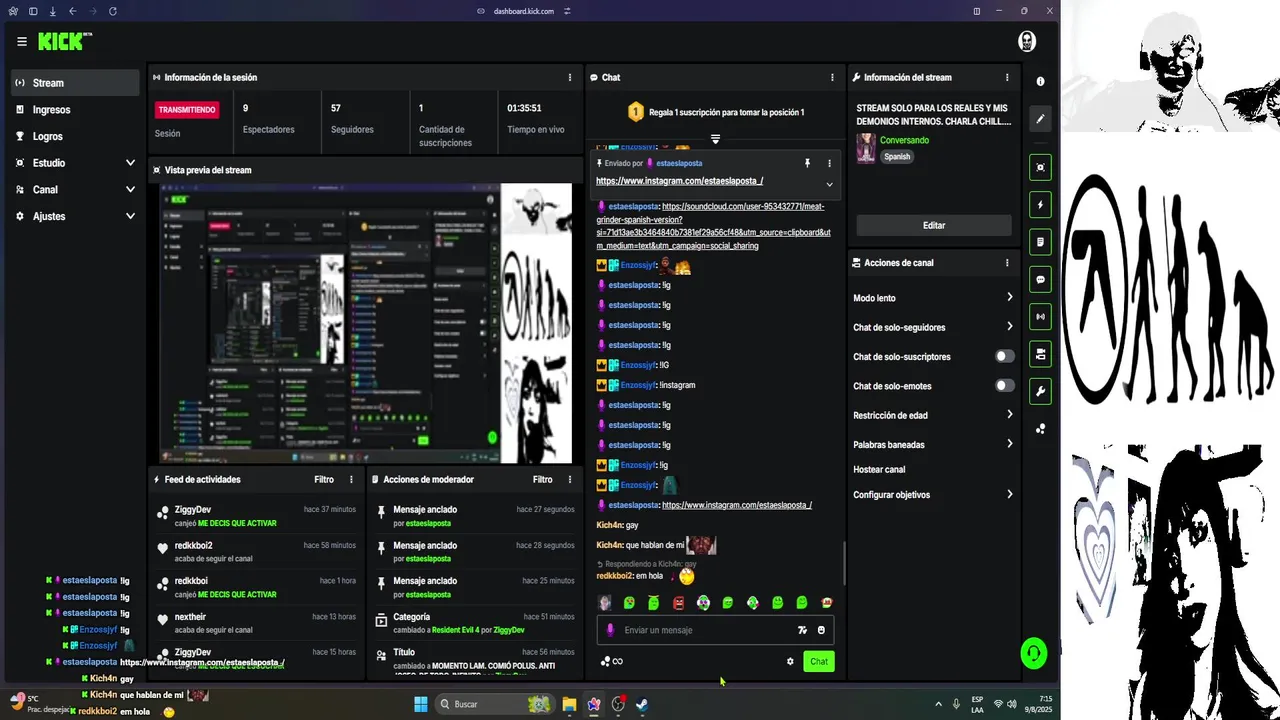The width and height of the screenshot is (1280, 720).
Task: Click Hostear canal
Action: [x=879, y=469]
